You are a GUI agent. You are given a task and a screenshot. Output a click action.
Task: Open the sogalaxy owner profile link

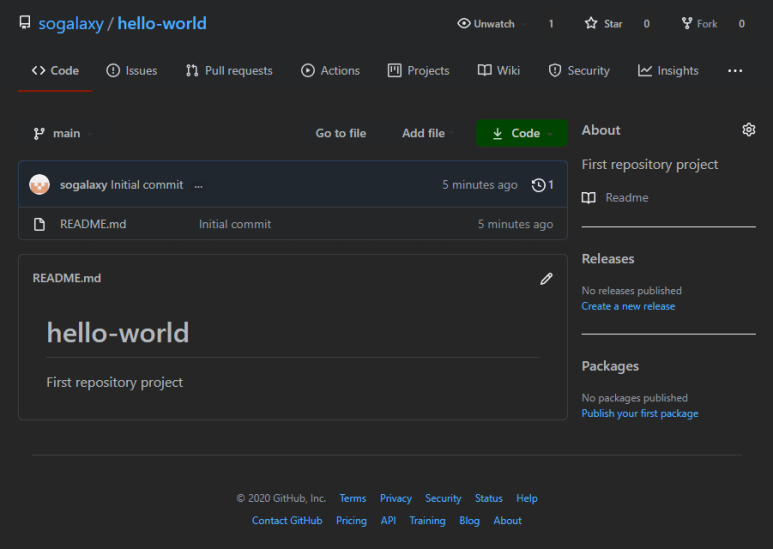[71, 23]
